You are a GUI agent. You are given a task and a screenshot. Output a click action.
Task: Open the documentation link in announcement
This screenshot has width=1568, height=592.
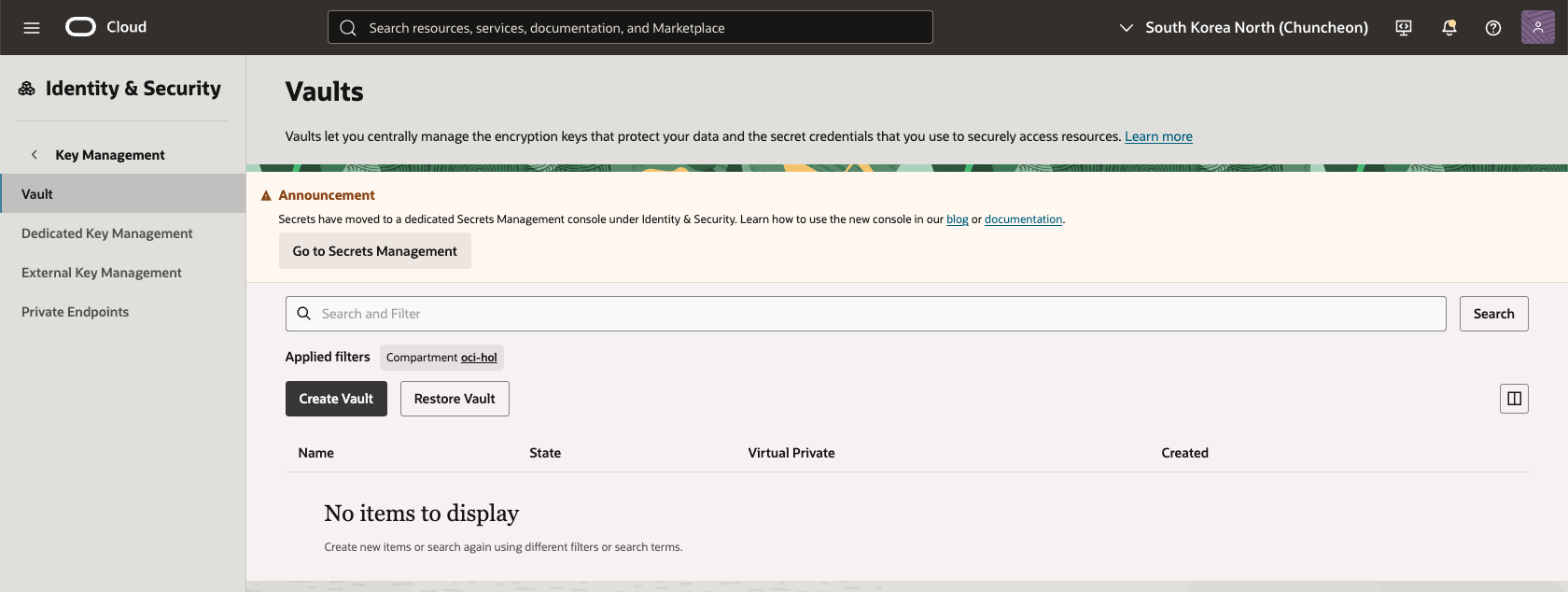tap(1023, 219)
